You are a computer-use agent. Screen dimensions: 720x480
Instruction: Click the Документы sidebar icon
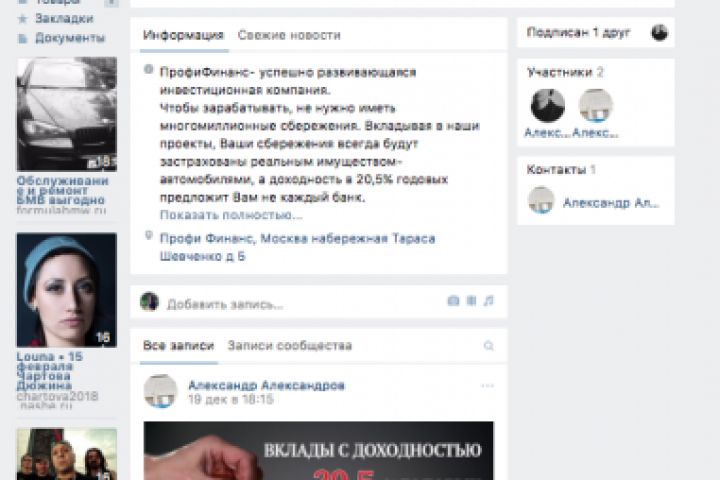point(22,38)
